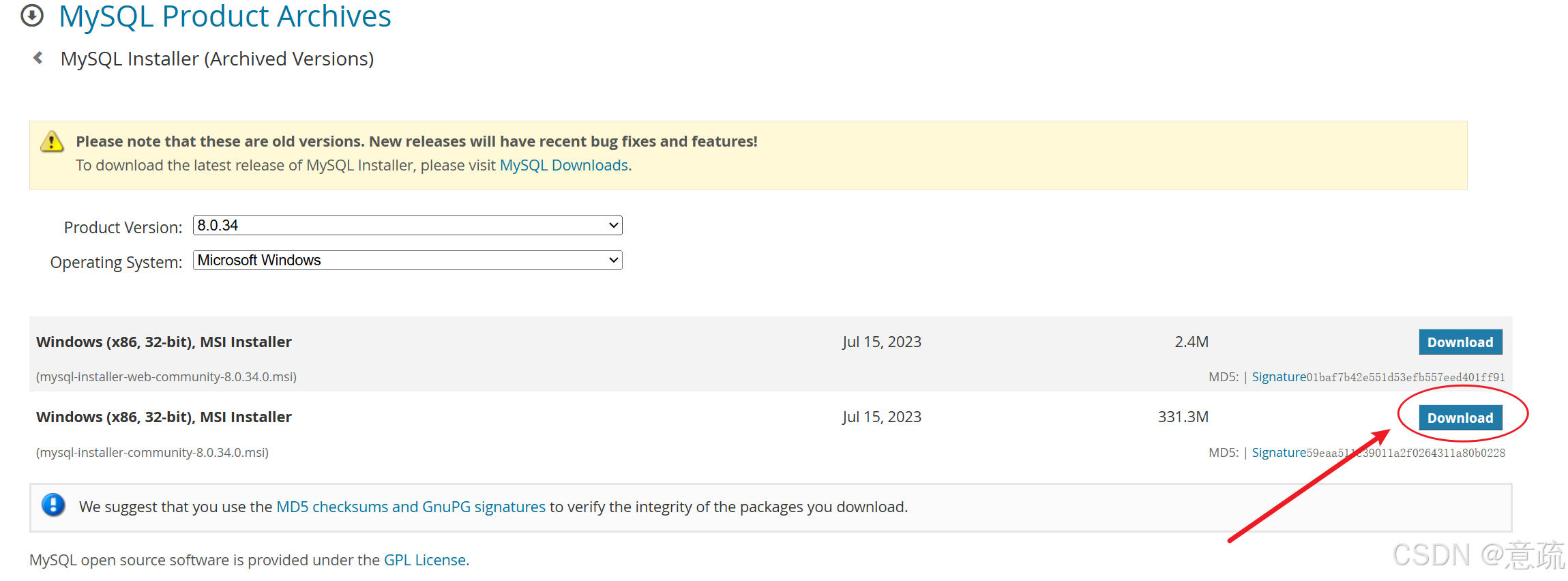Click file name mysql-installer-web-community-8.0.34.0.msi
The image size is (1568, 581).
point(166,377)
